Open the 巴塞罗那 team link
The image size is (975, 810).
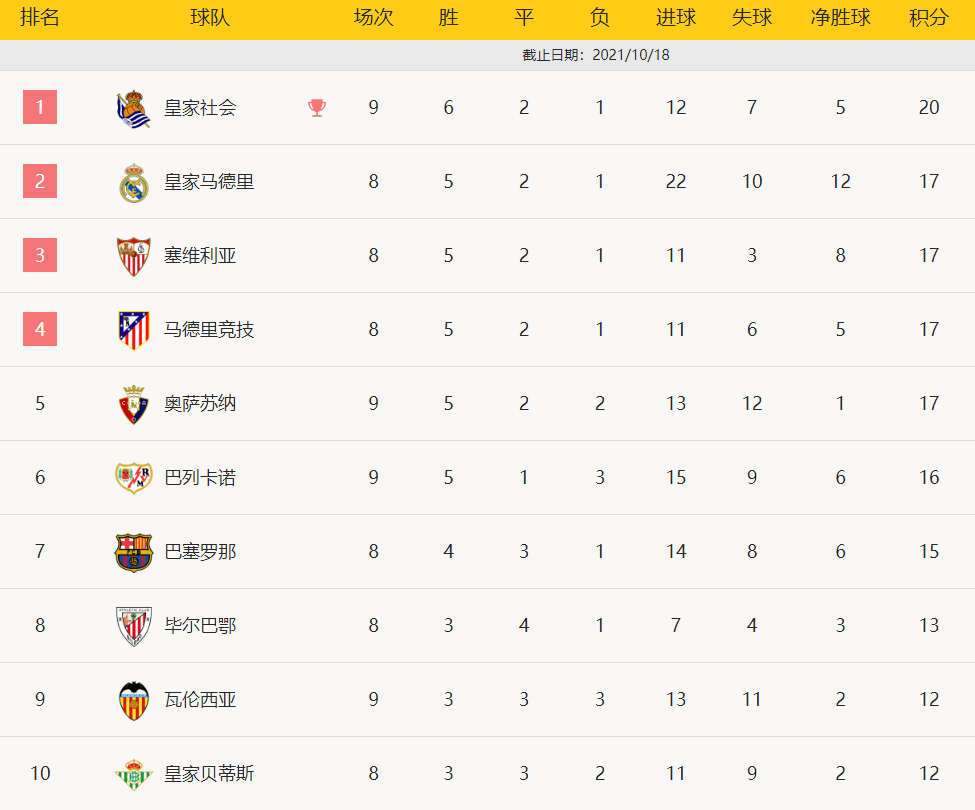(x=200, y=551)
